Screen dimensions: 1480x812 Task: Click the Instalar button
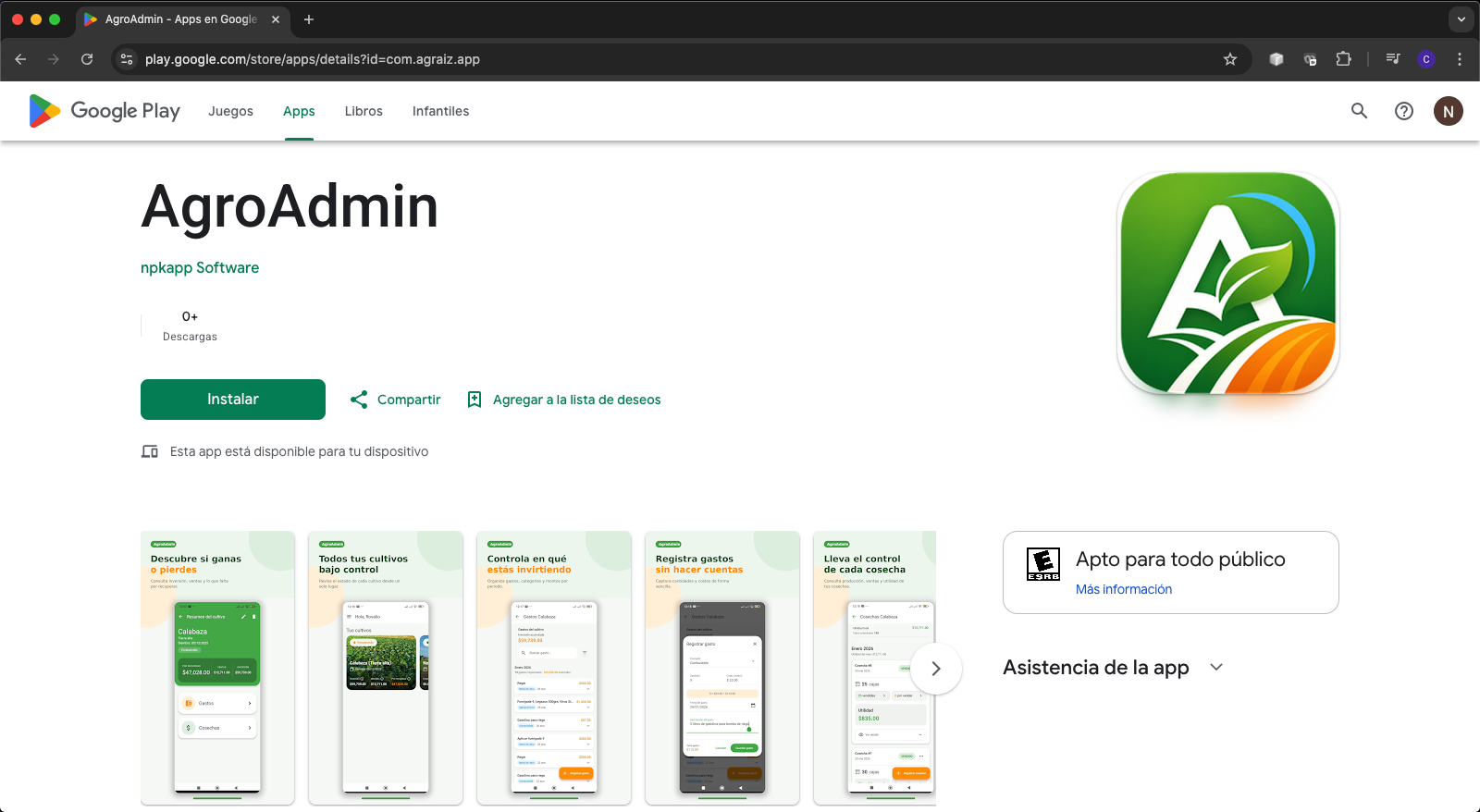[233, 400]
